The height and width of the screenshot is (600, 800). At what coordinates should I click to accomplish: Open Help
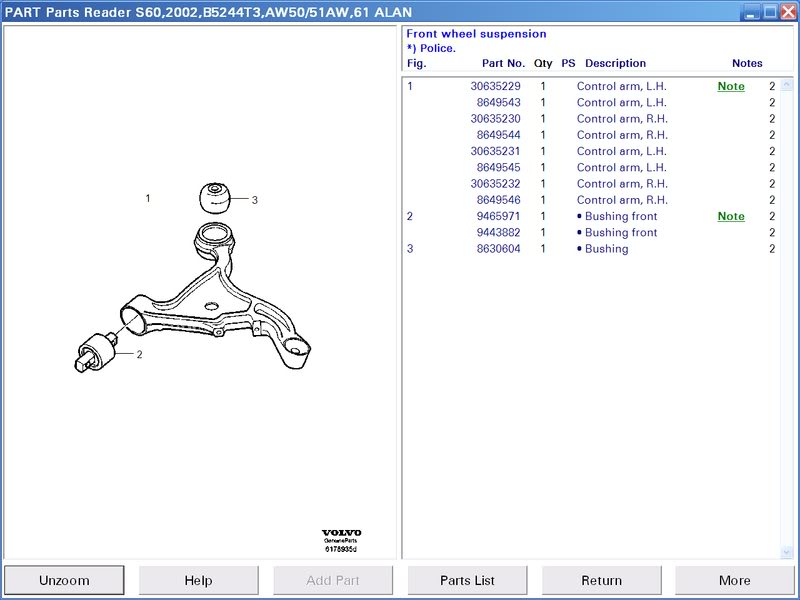(198, 580)
